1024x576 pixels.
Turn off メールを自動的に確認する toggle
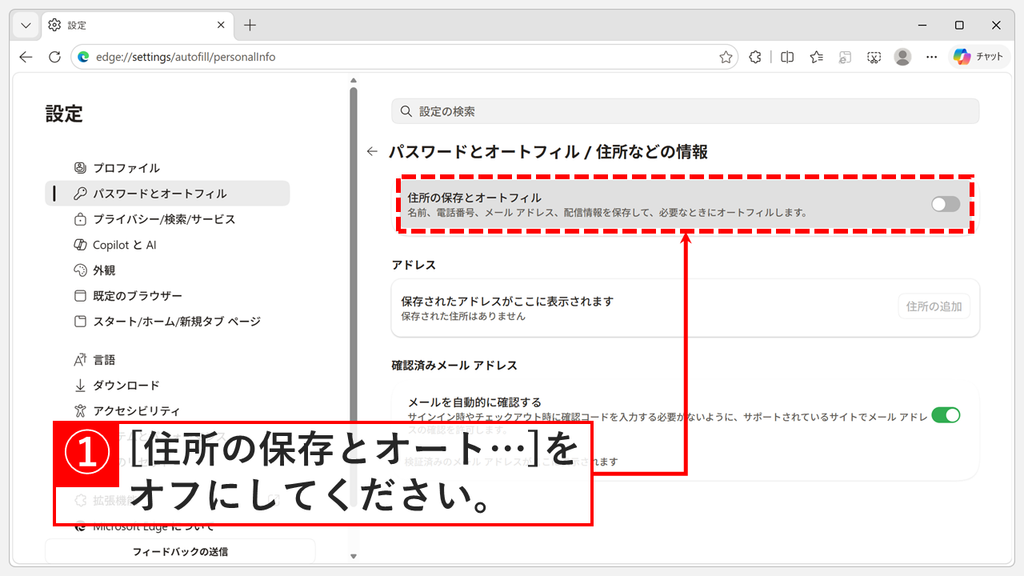946,415
